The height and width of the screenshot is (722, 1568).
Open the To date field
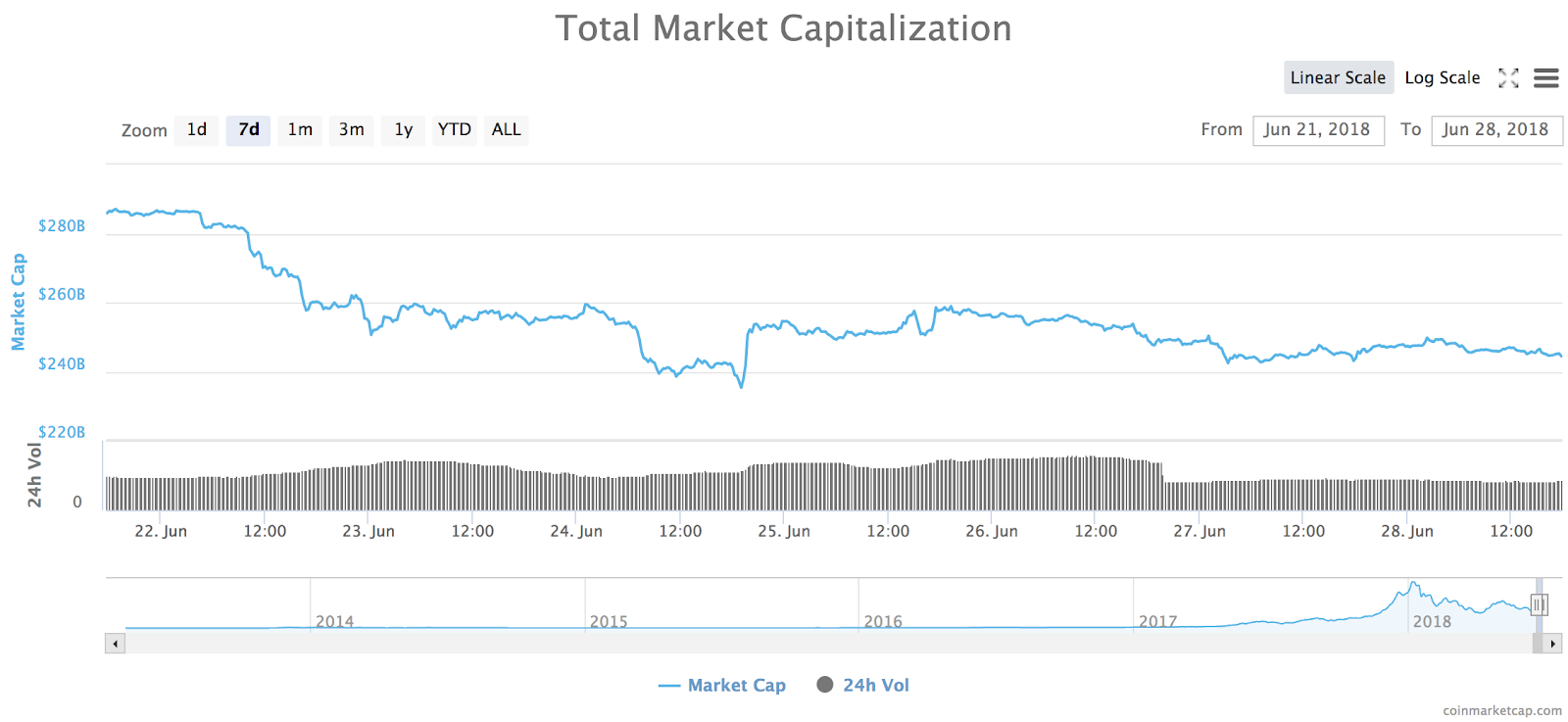(1497, 129)
